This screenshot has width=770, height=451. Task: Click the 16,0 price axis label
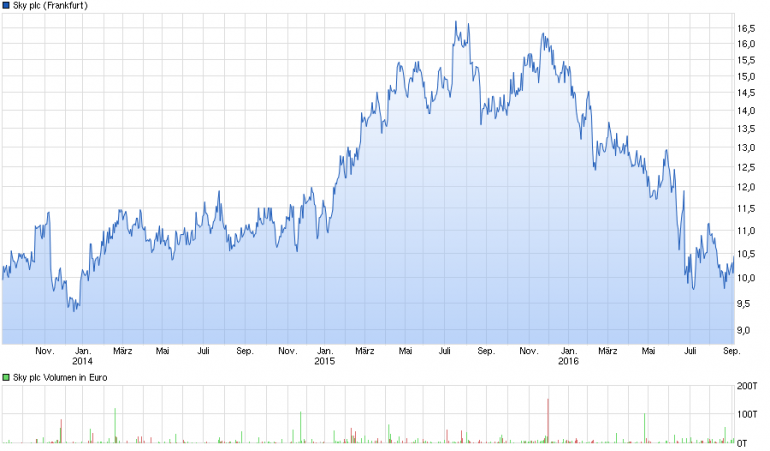pos(746,44)
